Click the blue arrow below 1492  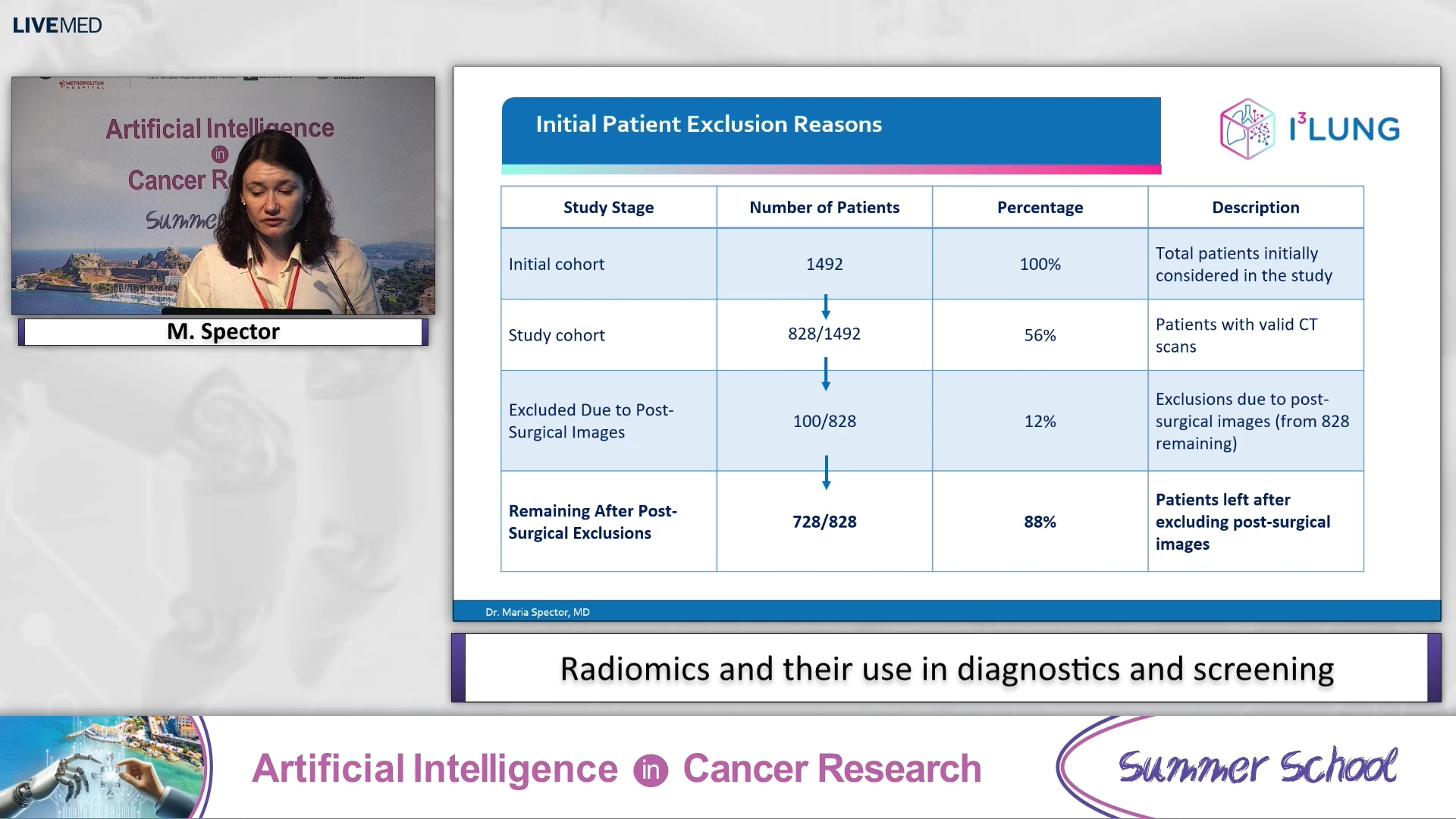[826, 309]
